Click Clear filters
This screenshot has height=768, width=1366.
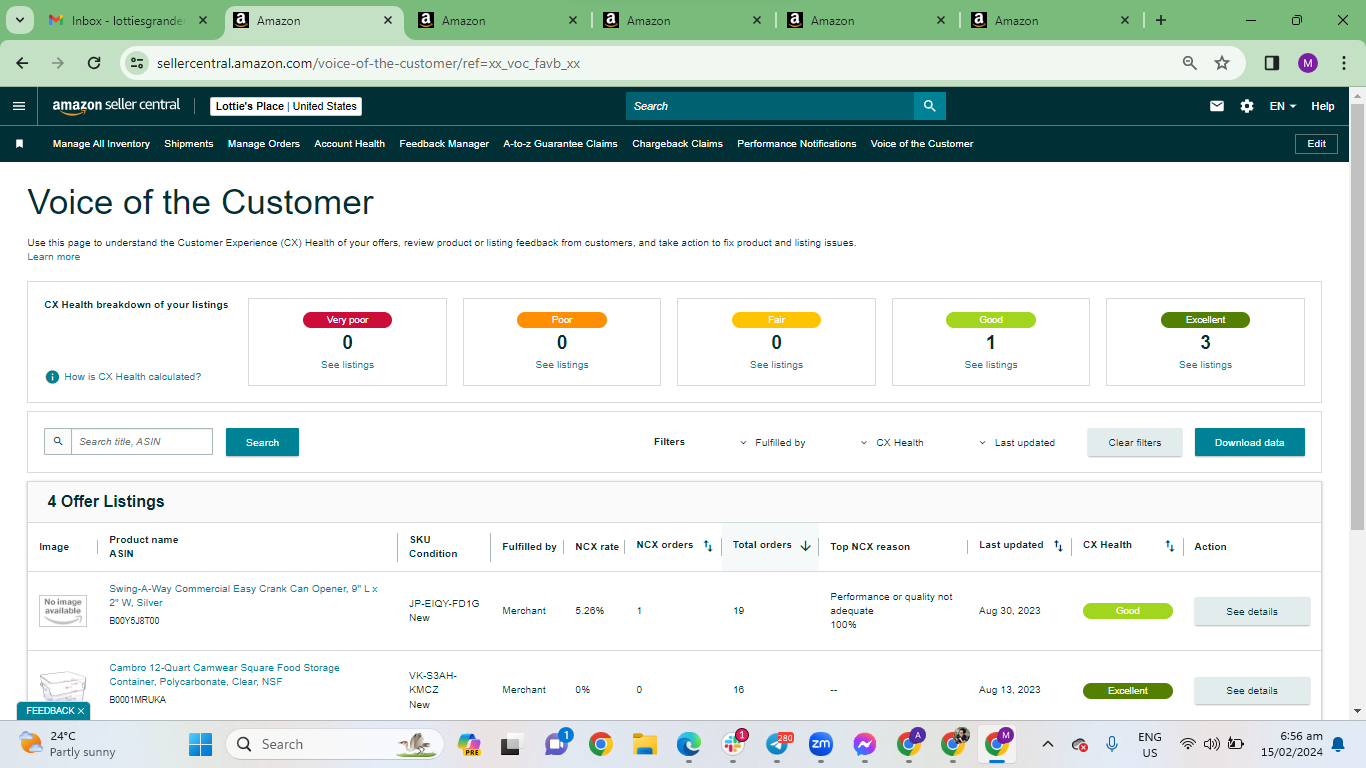1135,443
